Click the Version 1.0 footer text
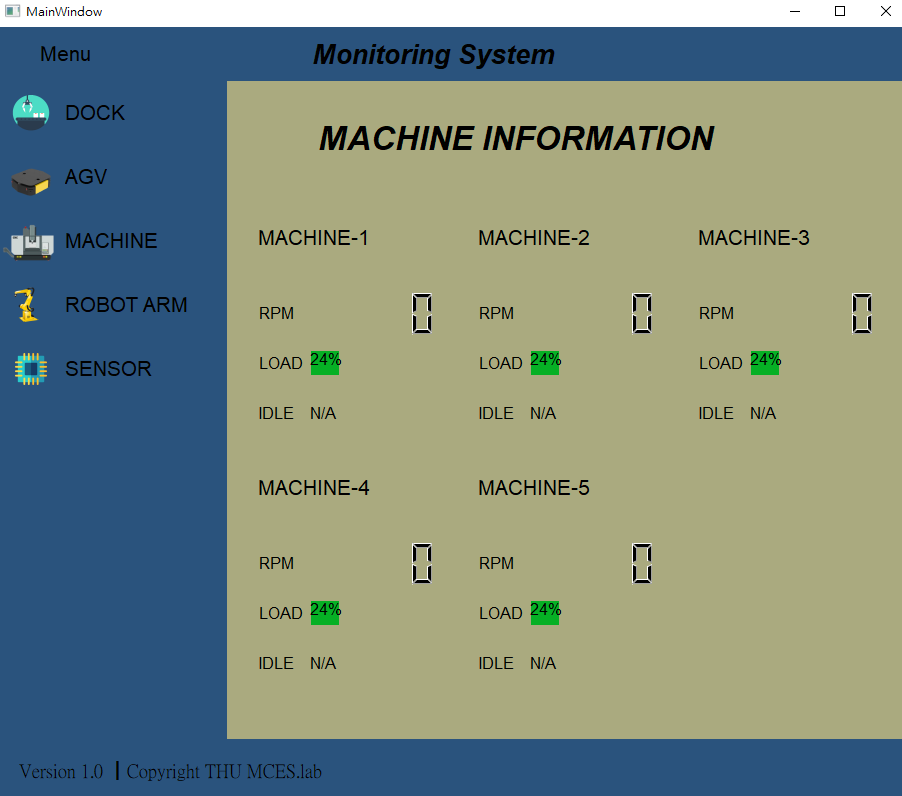 pos(60,771)
